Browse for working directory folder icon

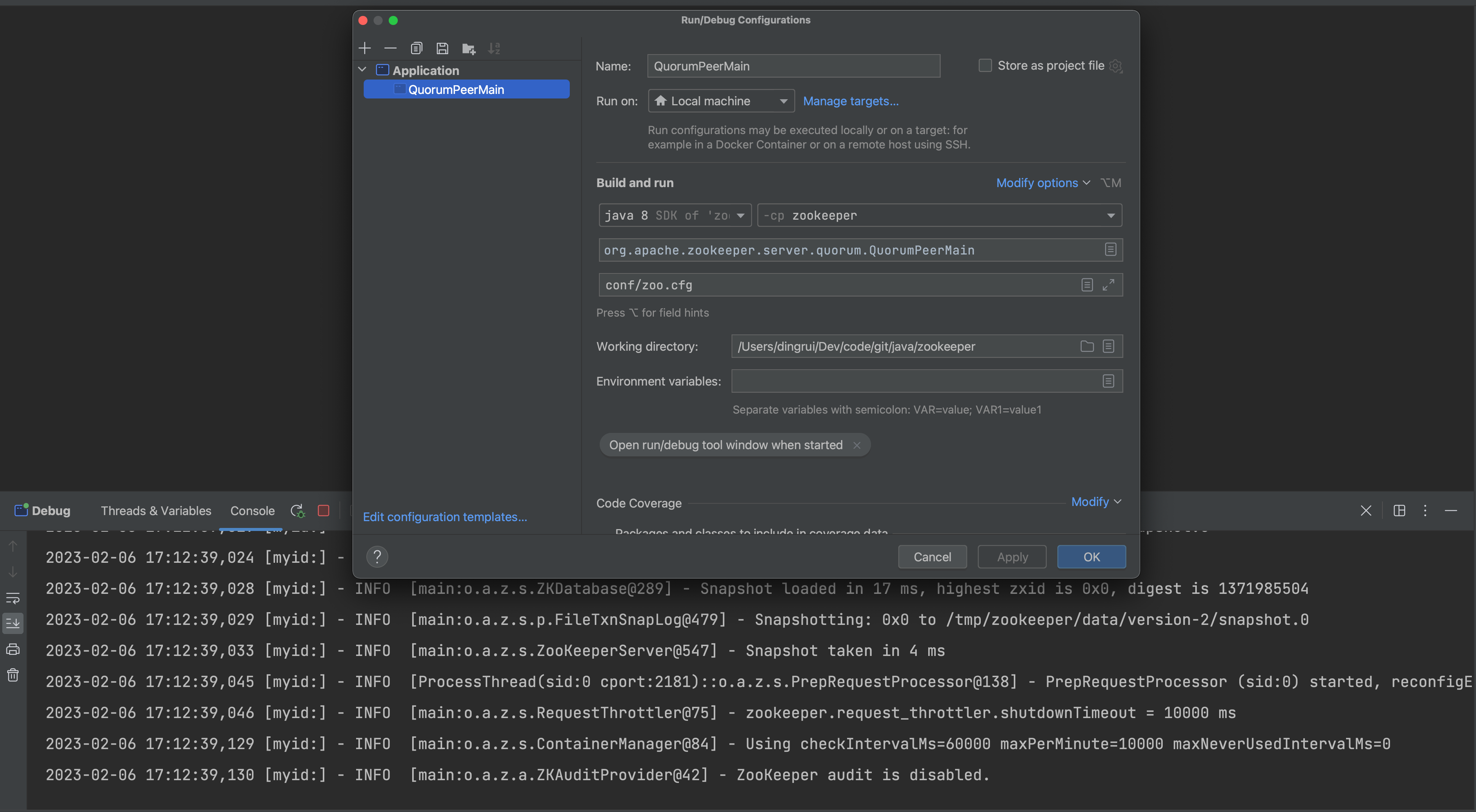[1087, 347]
